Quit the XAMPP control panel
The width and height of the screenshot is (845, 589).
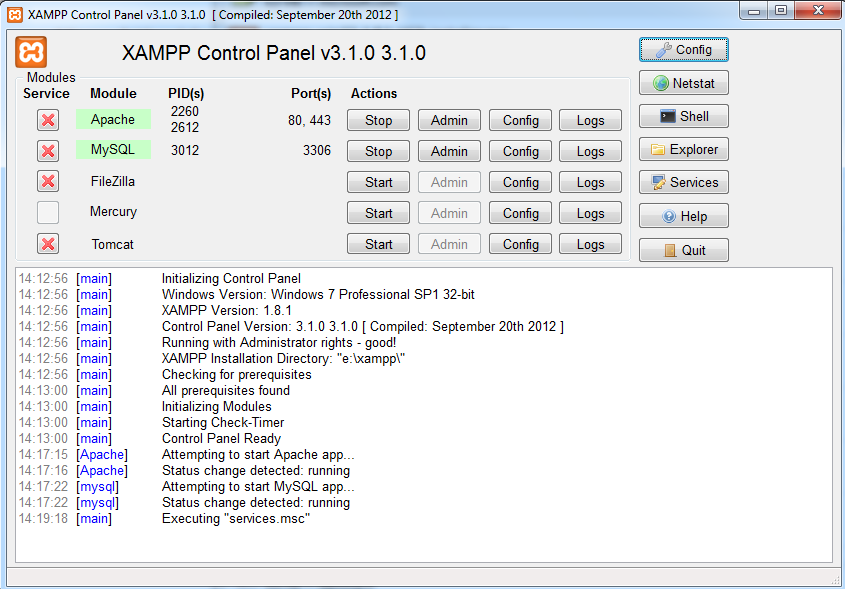point(683,250)
